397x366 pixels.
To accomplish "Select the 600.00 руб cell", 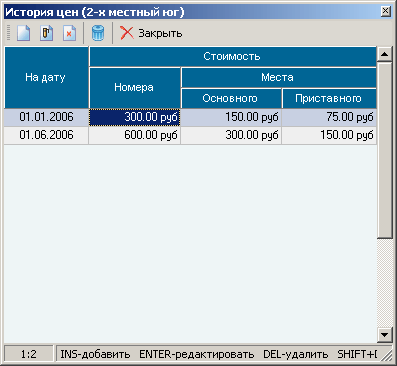I will point(135,135).
